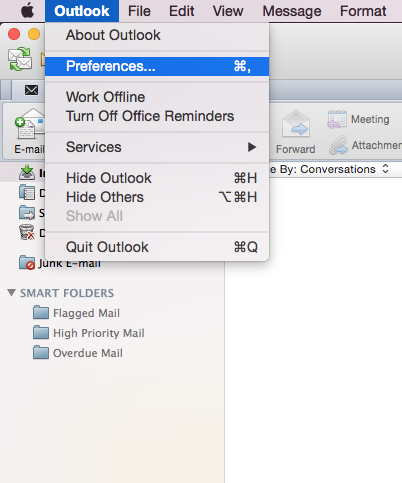Click the Forward message icon
The width and height of the screenshot is (402, 483).
296,125
